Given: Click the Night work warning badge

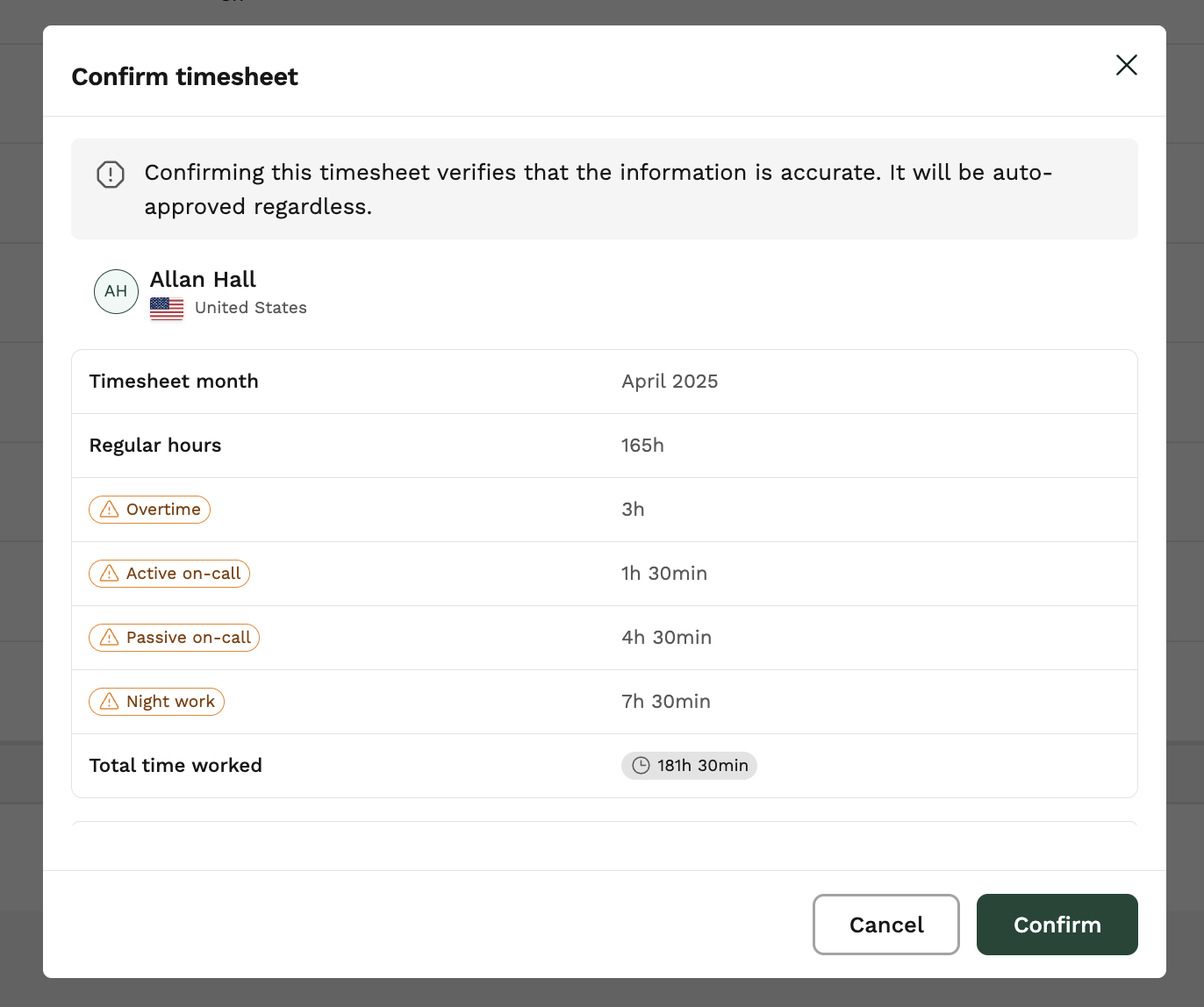Looking at the screenshot, I should [156, 702].
